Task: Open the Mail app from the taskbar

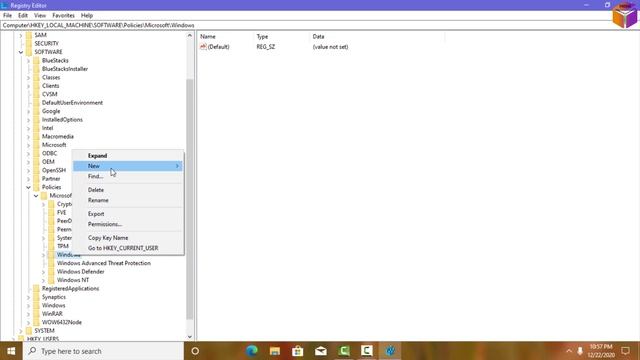Action: point(321,351)
